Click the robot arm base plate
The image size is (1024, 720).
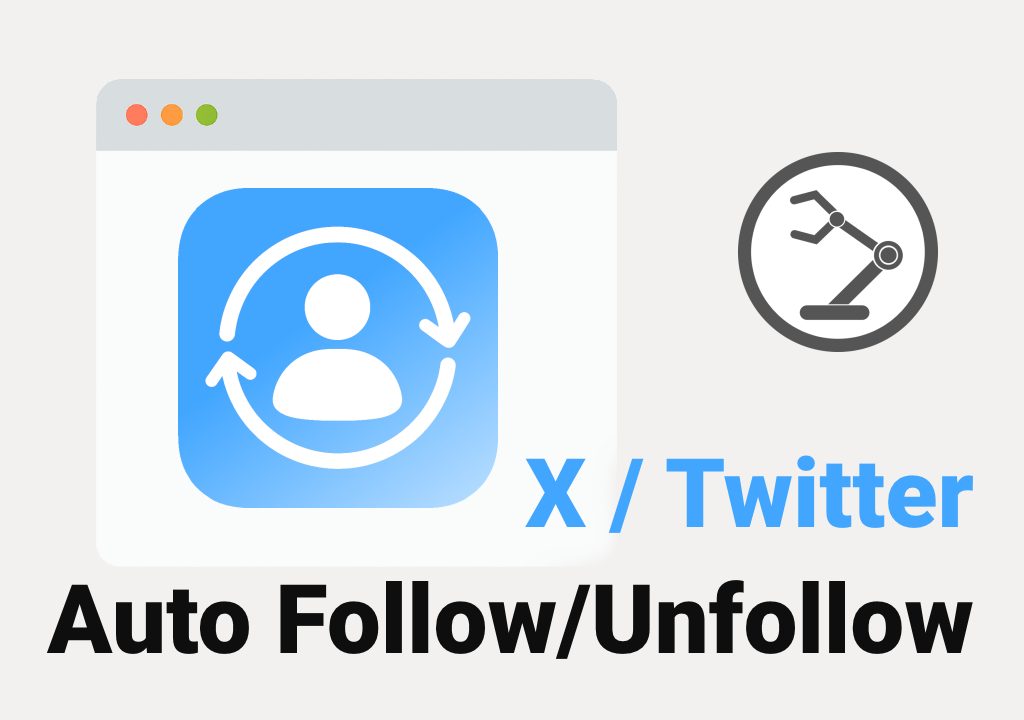tap(835, 312)
